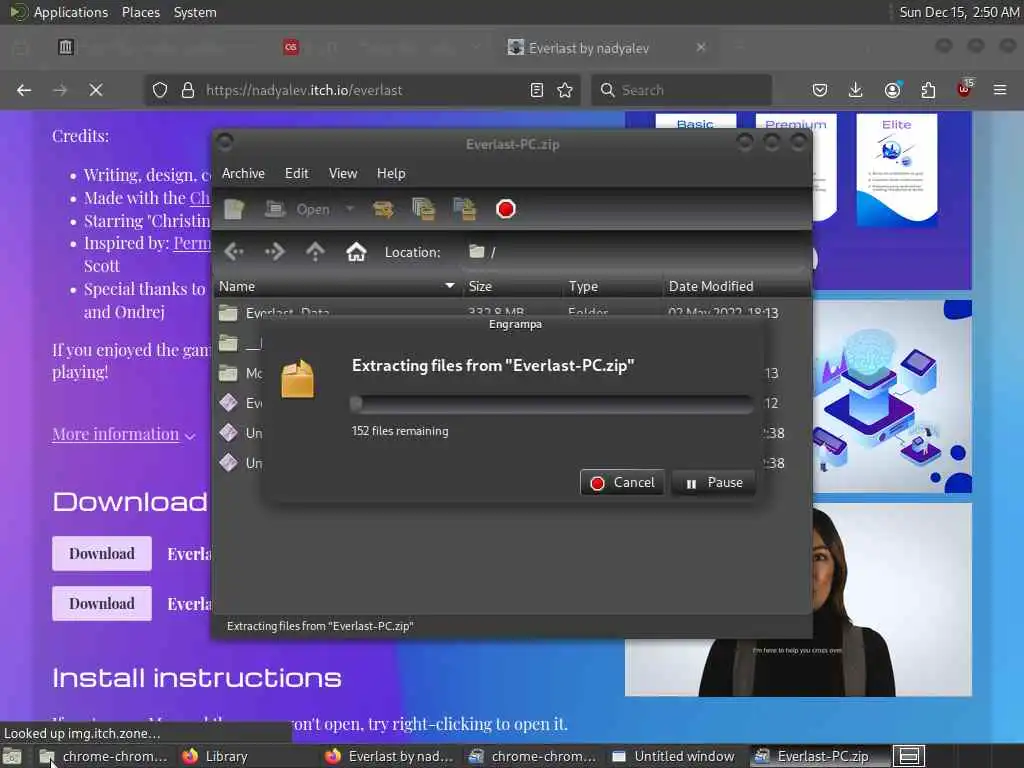This screenshot has height=768, width=1024.
Task: Go to archive home location
Action: [x=356, y=251]
